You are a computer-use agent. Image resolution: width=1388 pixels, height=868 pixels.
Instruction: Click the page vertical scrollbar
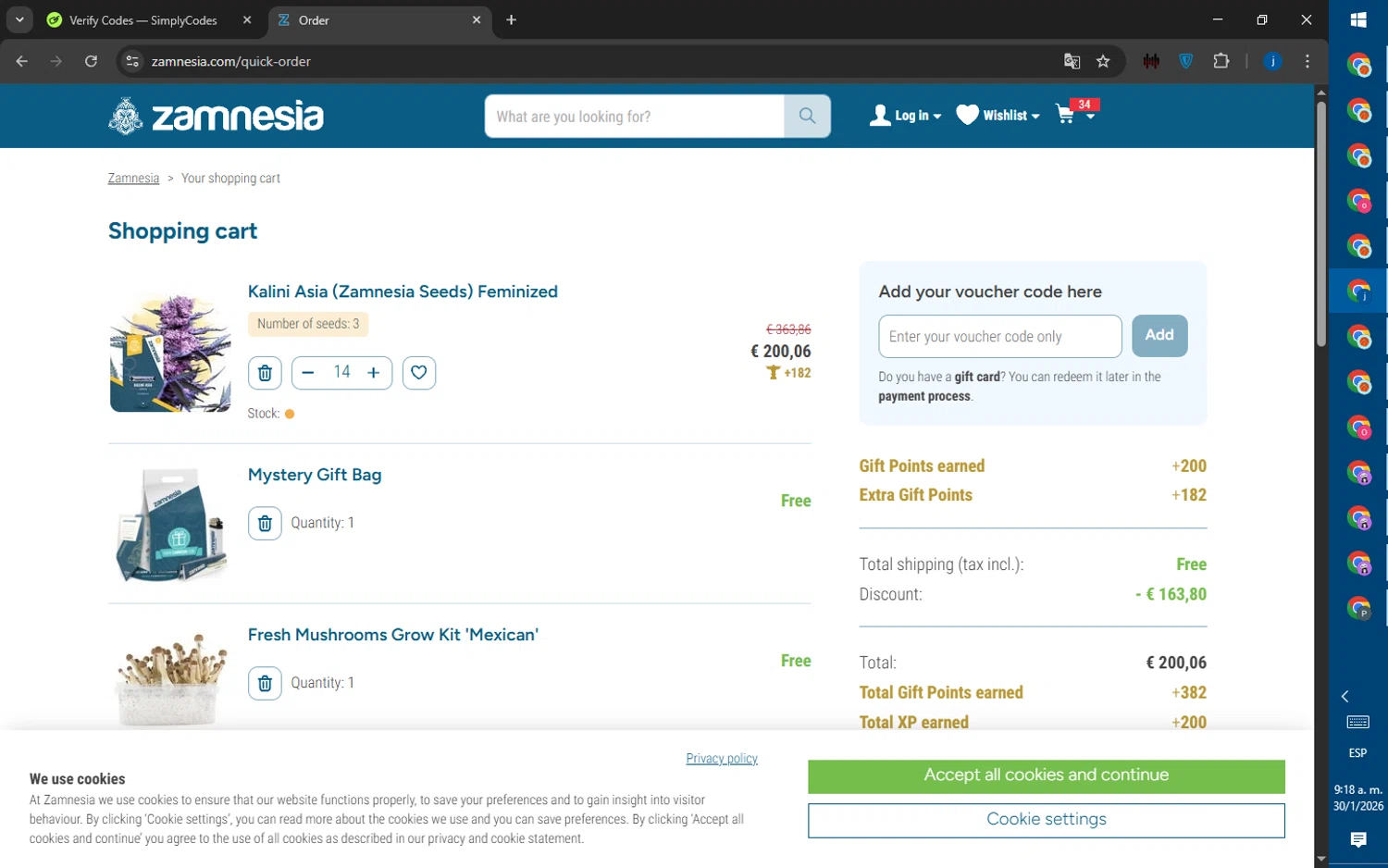(x=1321, y=222)
